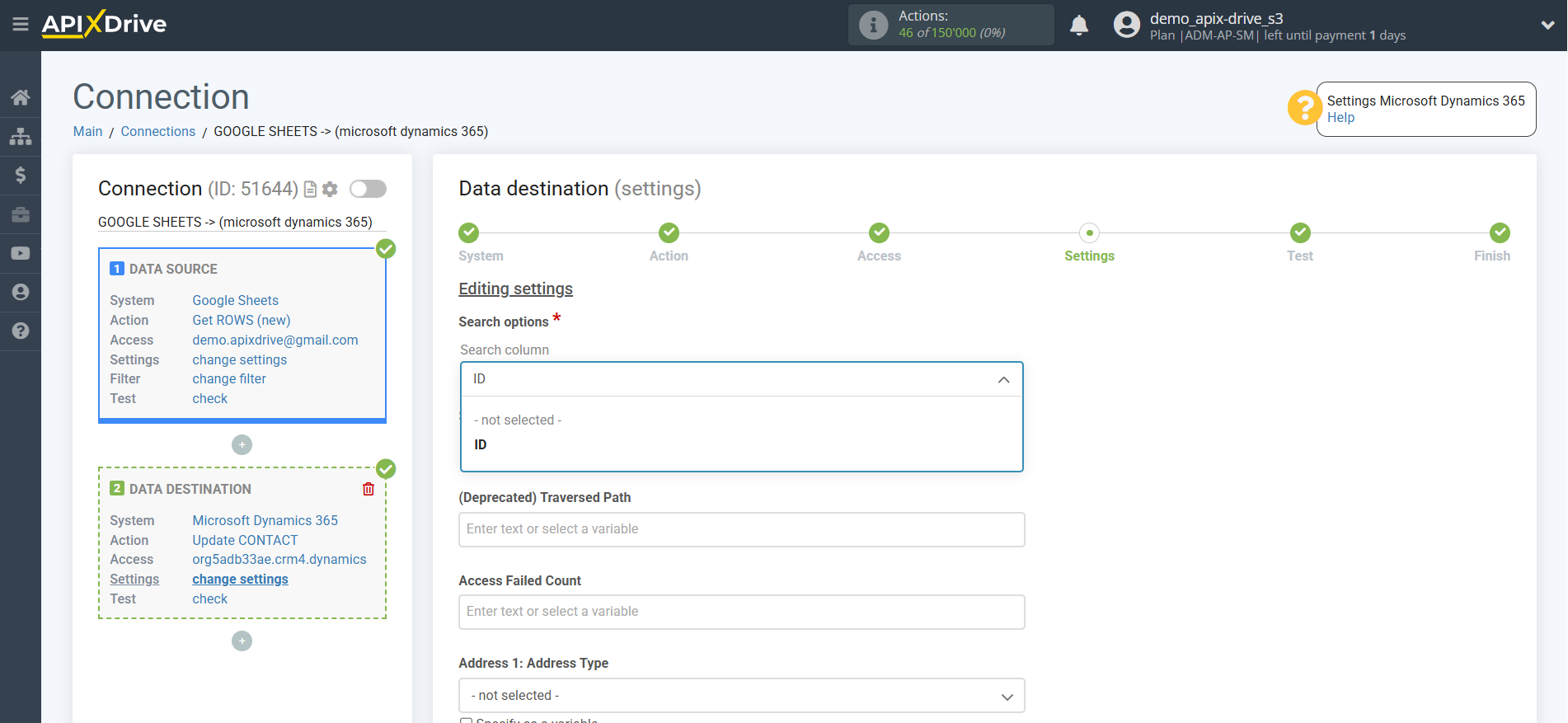The image size is (1568, 723).
Task: Open Microsoft Dynamics 365 system link
Action: tap(265, 521)
